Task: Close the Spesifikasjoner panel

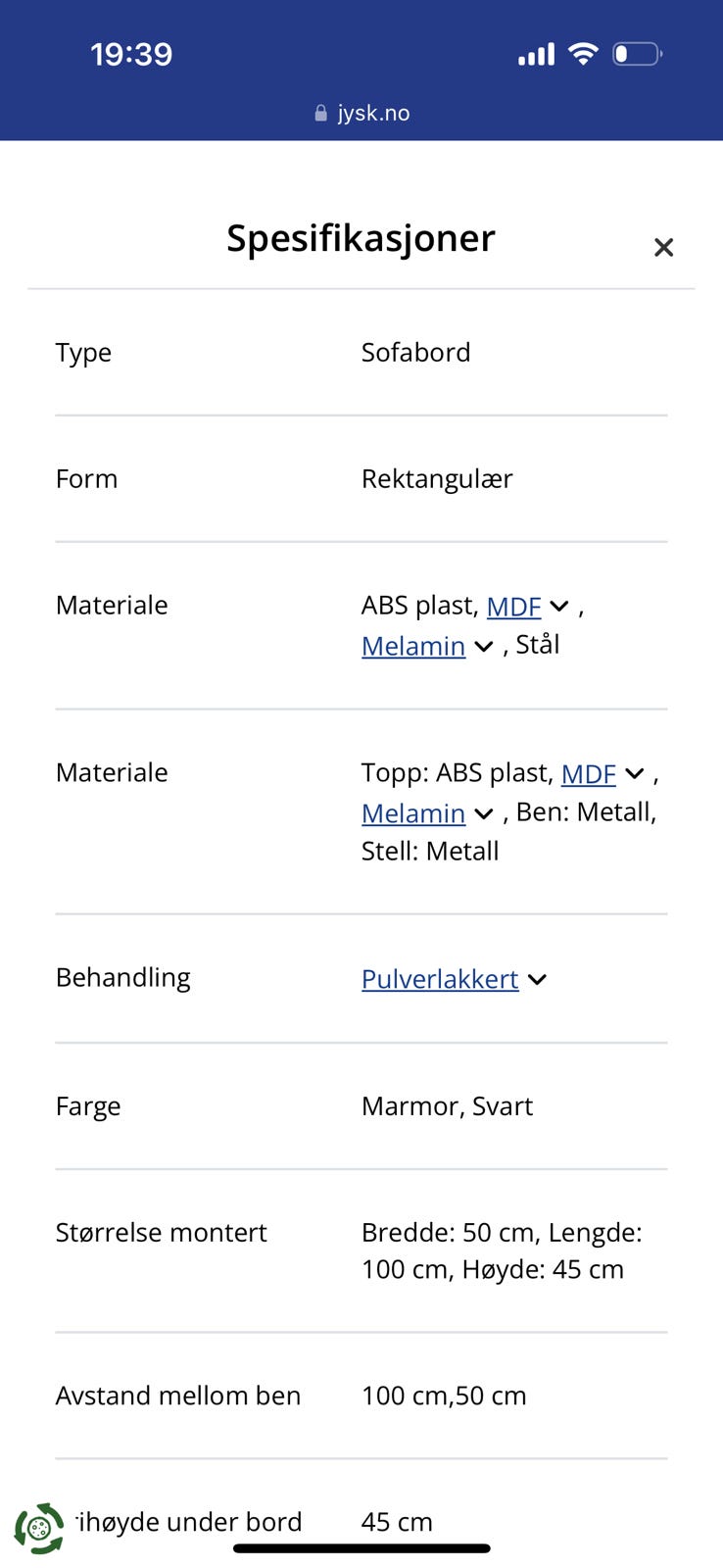Action: pyautogui.click(x=663, y=247)
